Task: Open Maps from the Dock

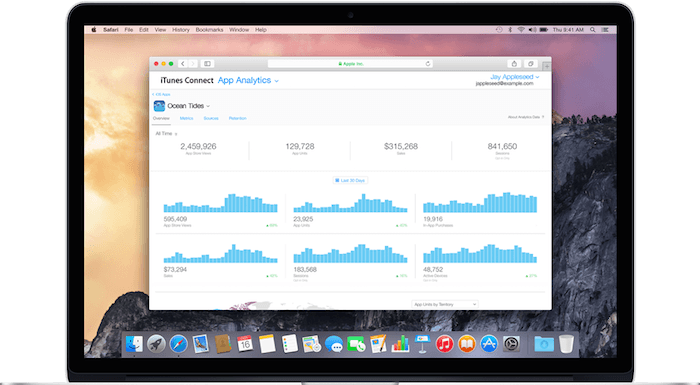Action: point(311,344)
